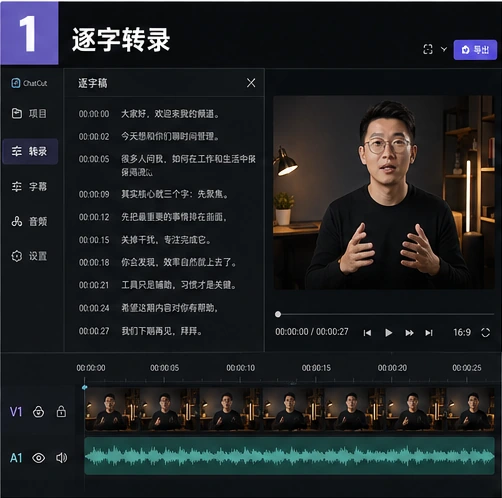Skip to the start of the video
Screen dimensions: 502x498
point(367,333)
